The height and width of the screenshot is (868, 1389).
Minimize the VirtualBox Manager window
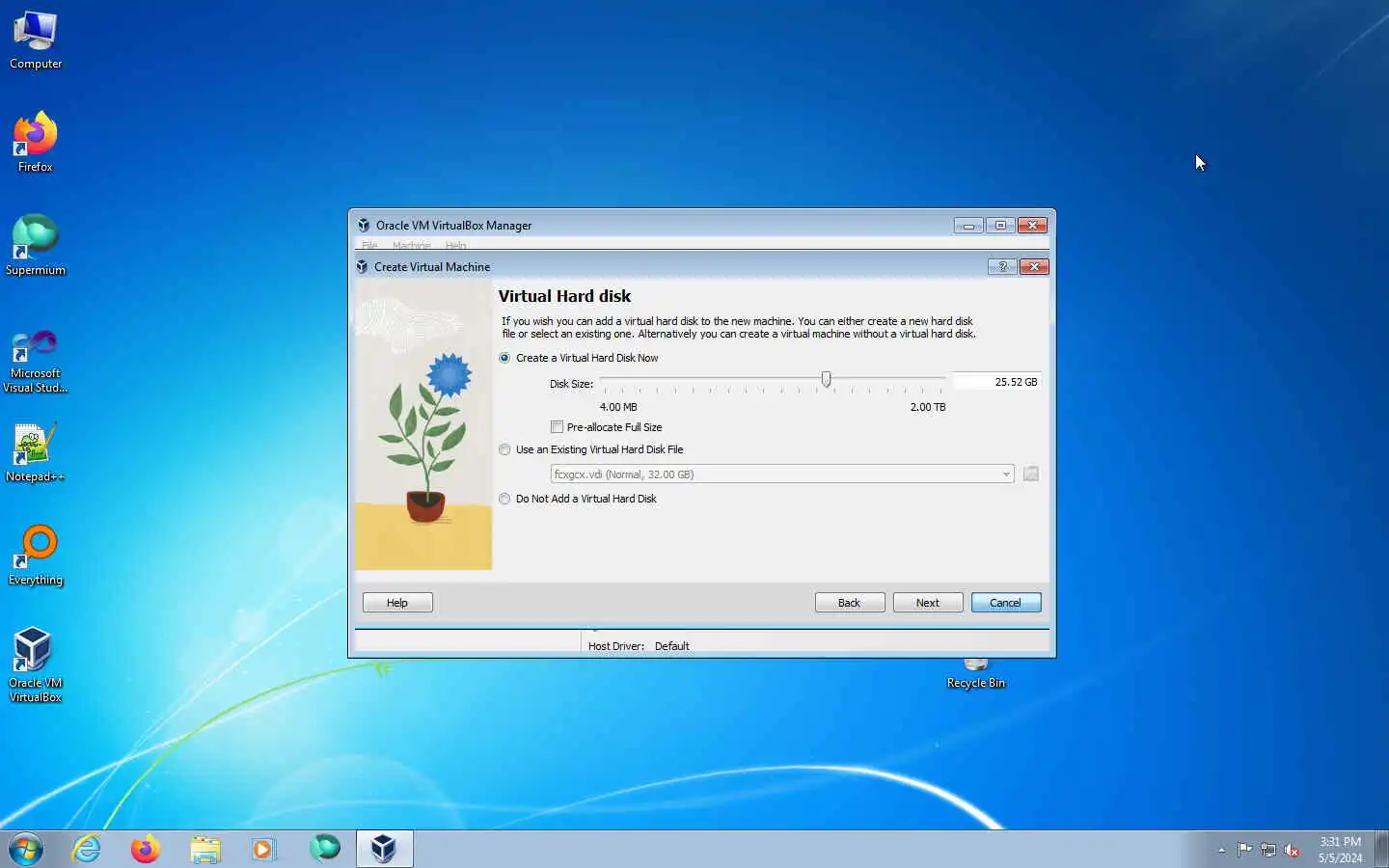[968, 225]
